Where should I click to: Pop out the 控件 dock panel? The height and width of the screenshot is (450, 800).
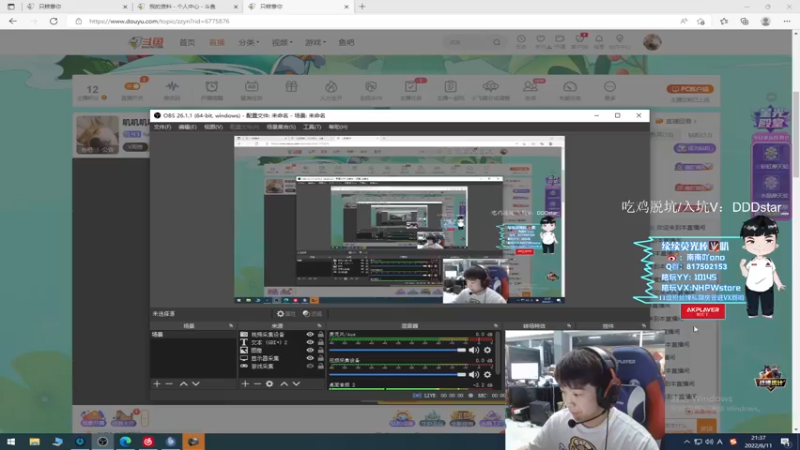[x=644, y=326]
